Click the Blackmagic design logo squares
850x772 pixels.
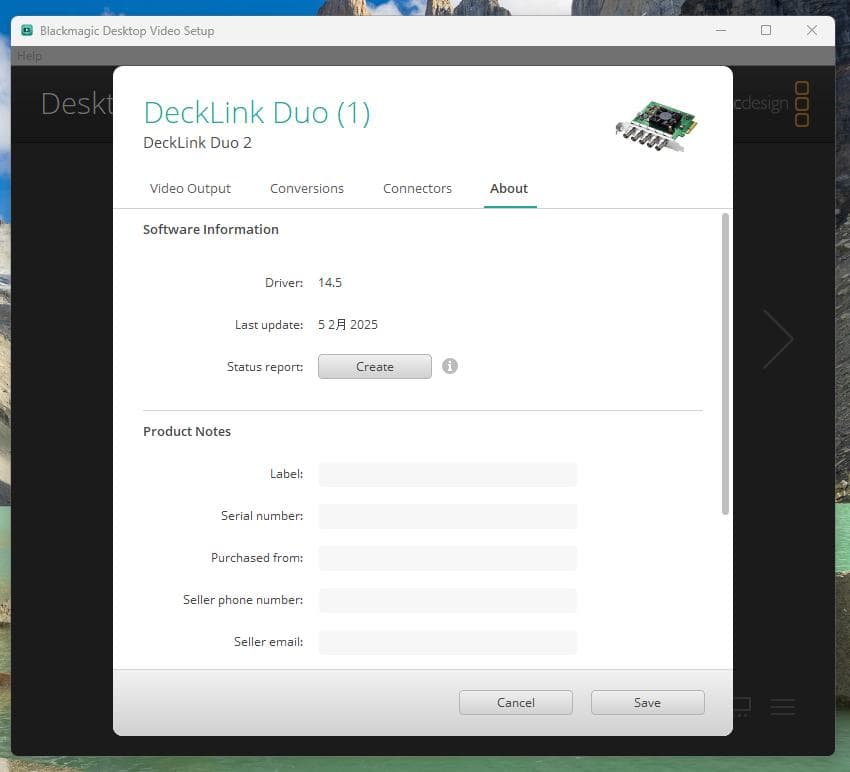(802, 104)
